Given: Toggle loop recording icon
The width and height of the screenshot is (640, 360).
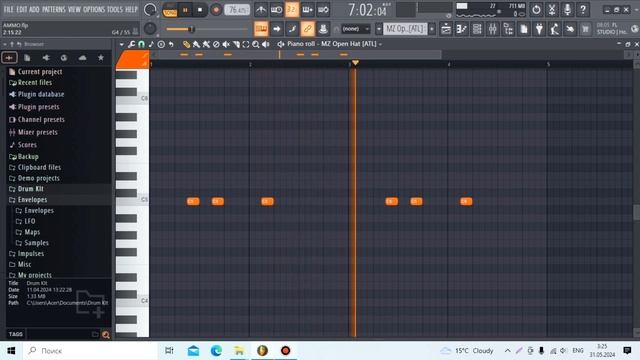Looking at the screenshot, I should coord(323,9).
